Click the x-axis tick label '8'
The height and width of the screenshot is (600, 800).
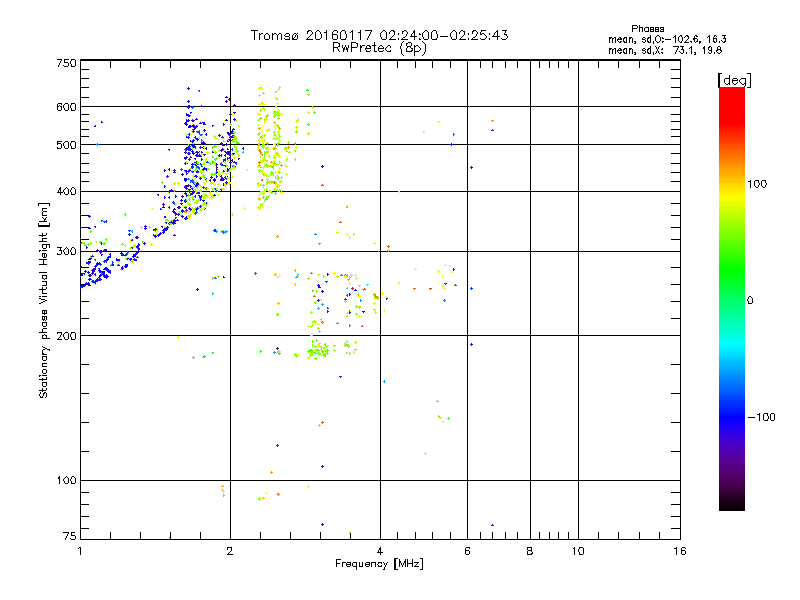[530, 551]
